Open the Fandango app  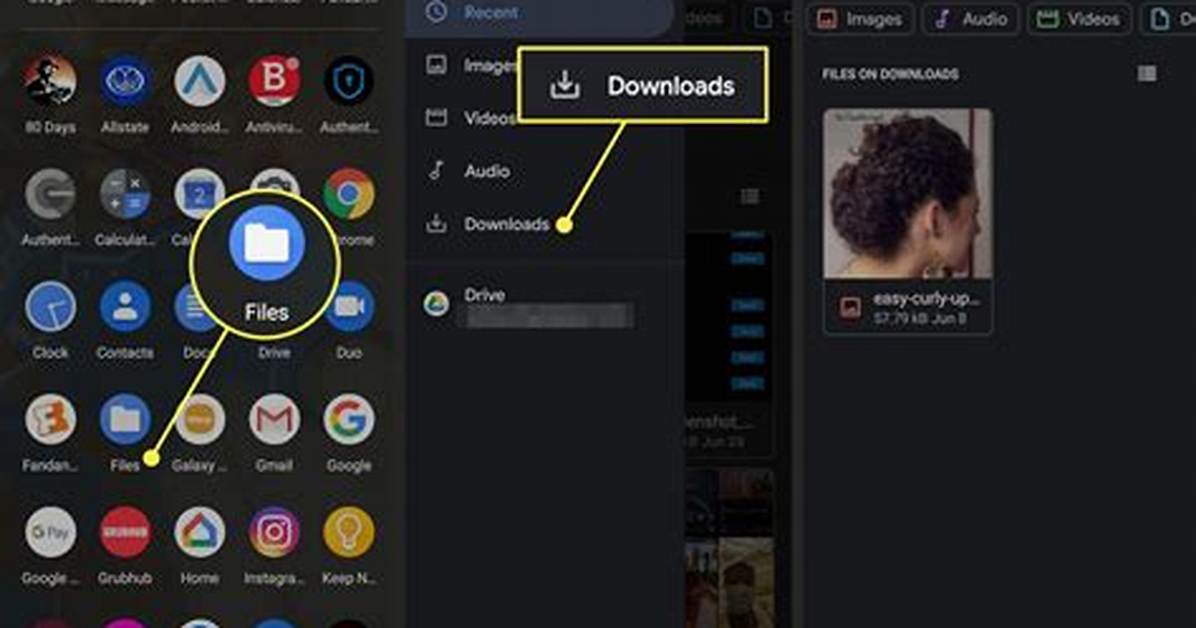click(50, 420)
